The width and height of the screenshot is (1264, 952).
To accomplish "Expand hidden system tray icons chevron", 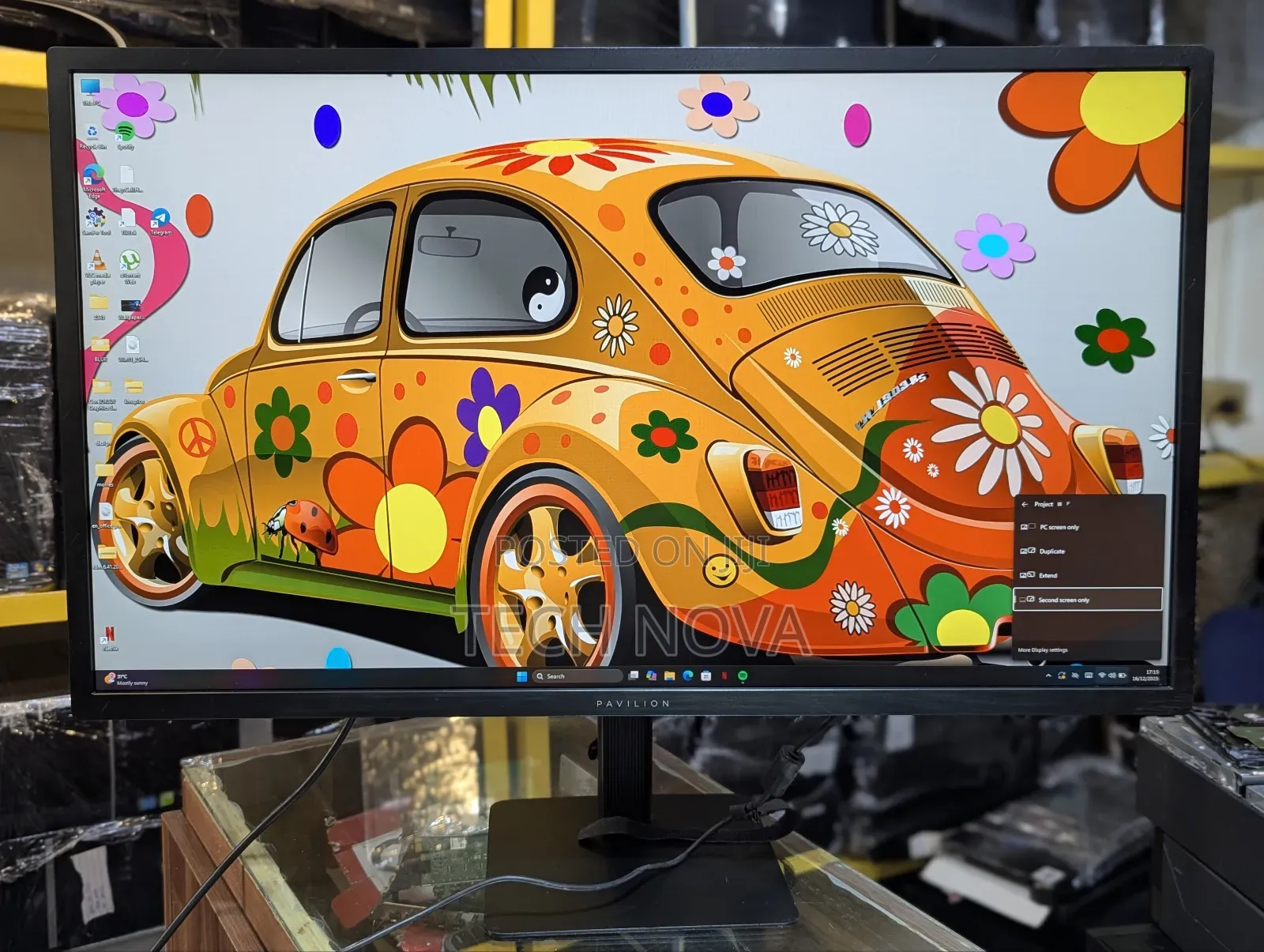I will pos(1048,675).
